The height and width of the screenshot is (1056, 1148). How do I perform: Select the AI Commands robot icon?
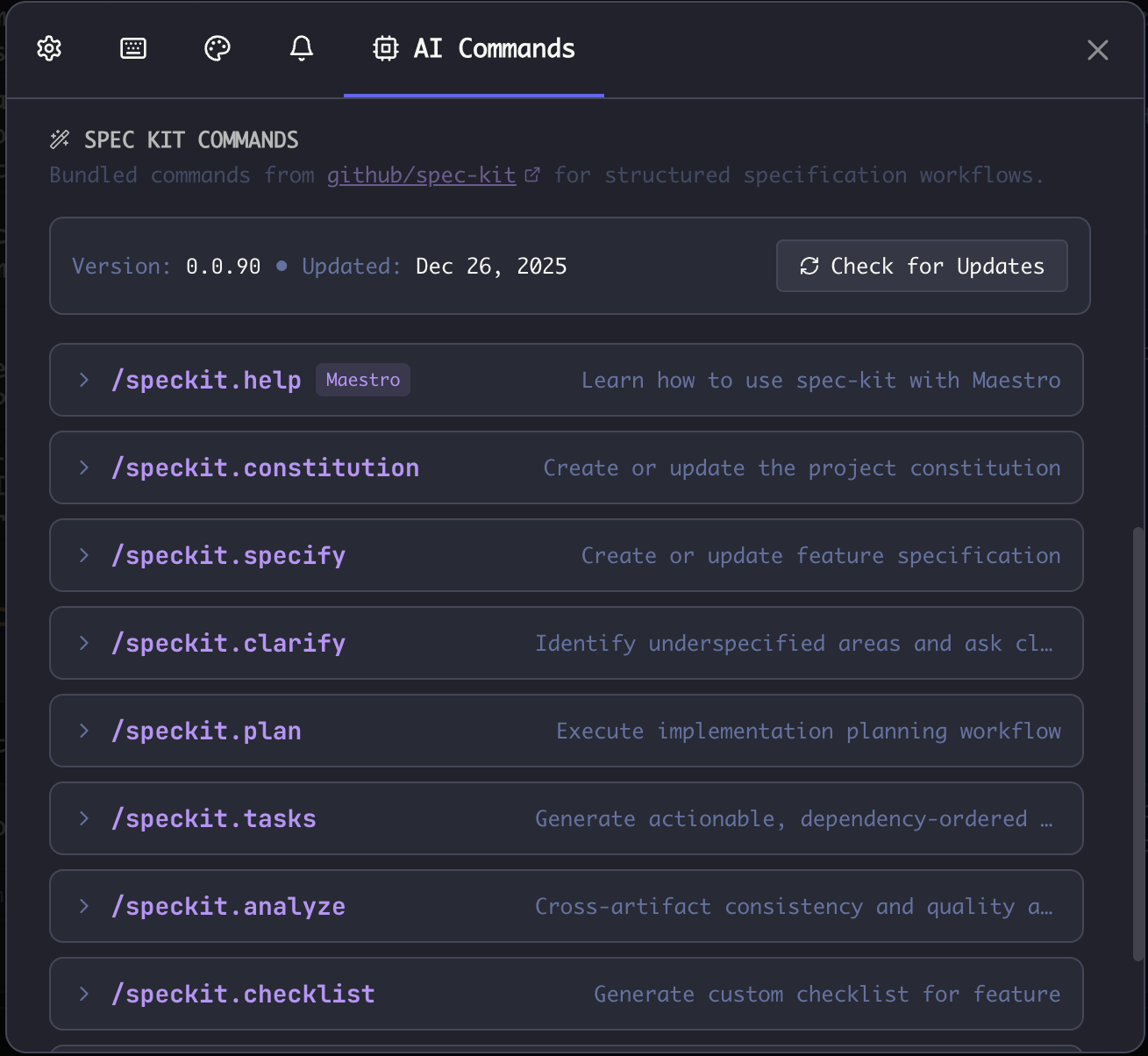[x=386, y=49]
